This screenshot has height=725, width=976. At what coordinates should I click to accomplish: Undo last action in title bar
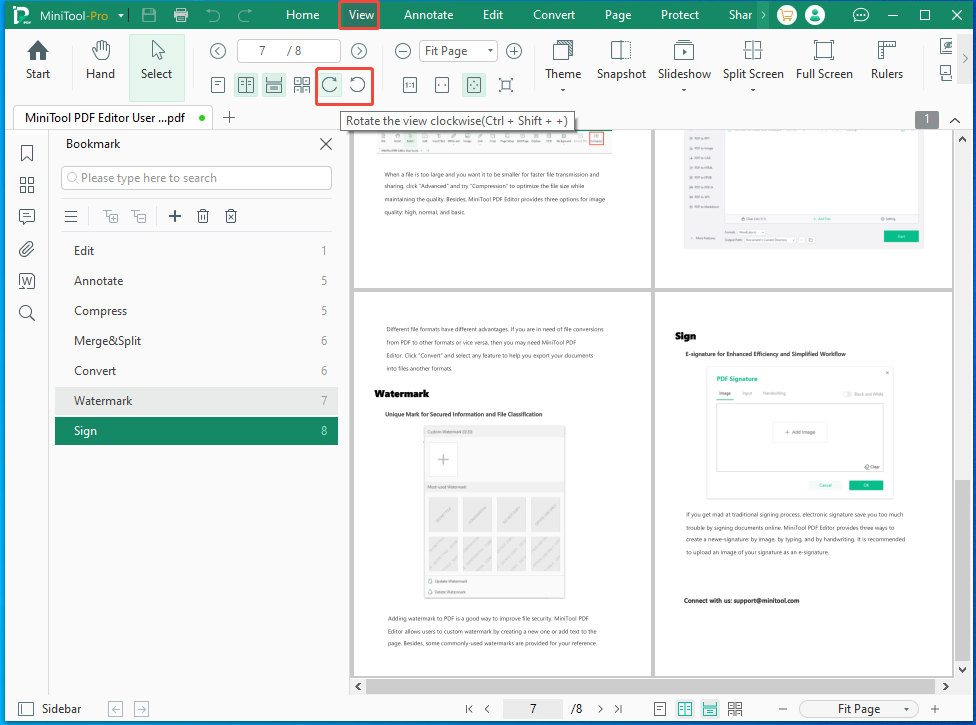(213, 15)
